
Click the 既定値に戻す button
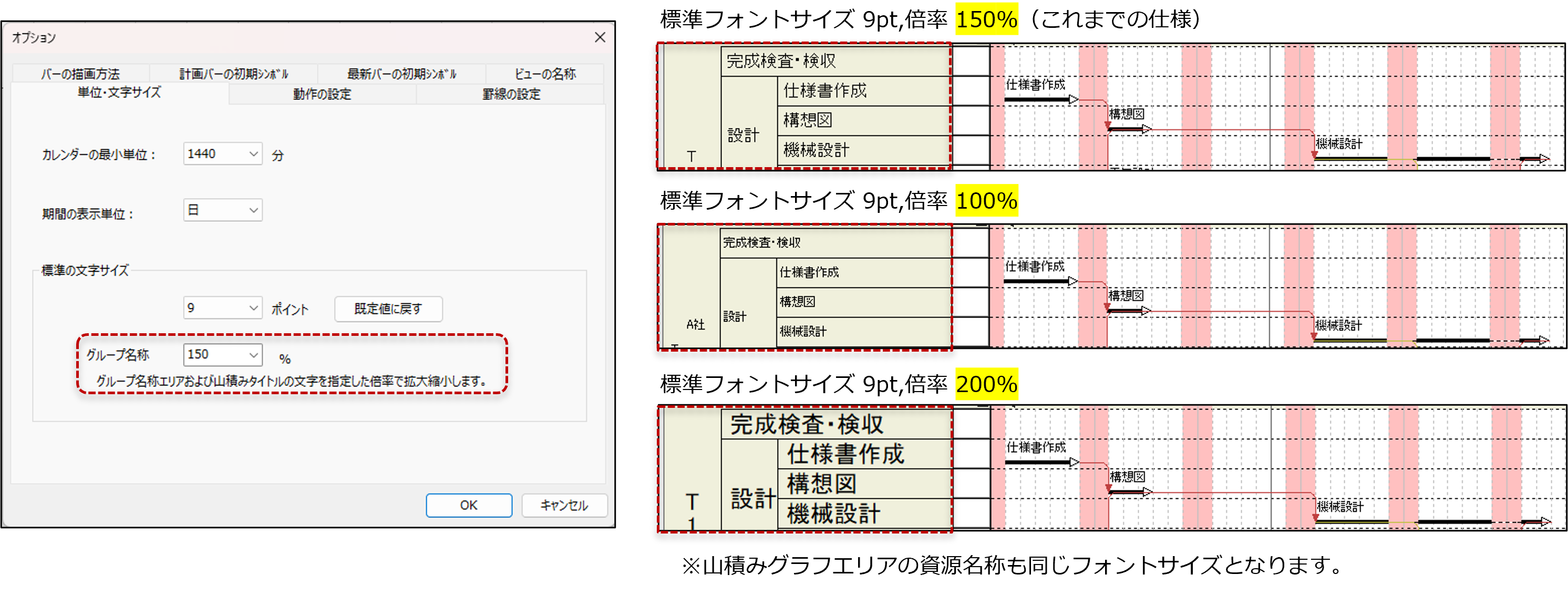388,309
